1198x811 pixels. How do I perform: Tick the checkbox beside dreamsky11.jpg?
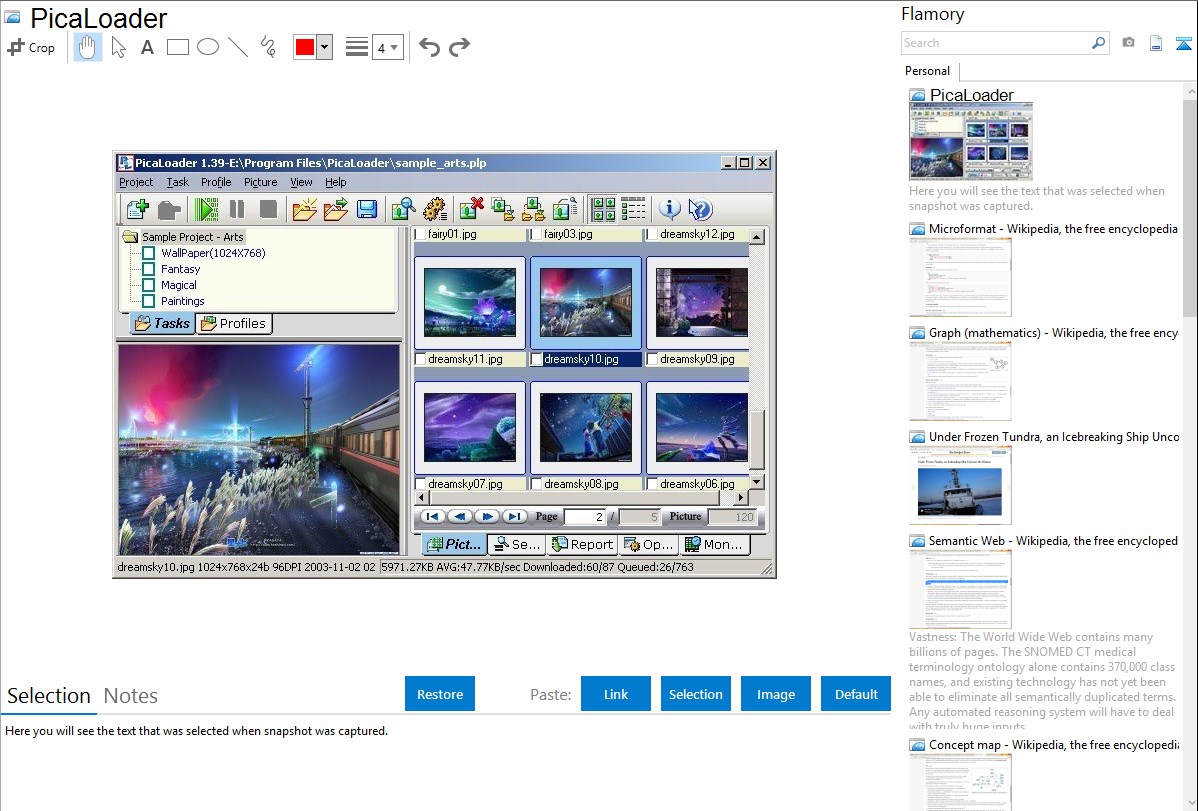click(420, 359)
